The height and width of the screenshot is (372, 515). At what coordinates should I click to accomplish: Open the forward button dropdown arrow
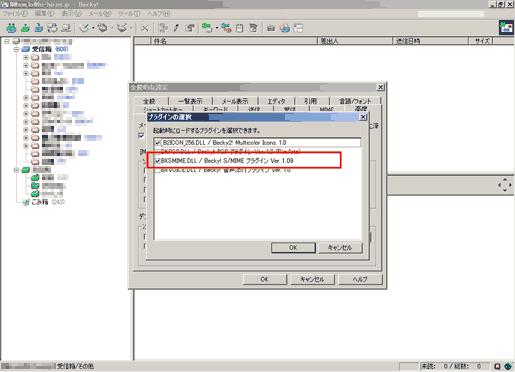point(131,28)
